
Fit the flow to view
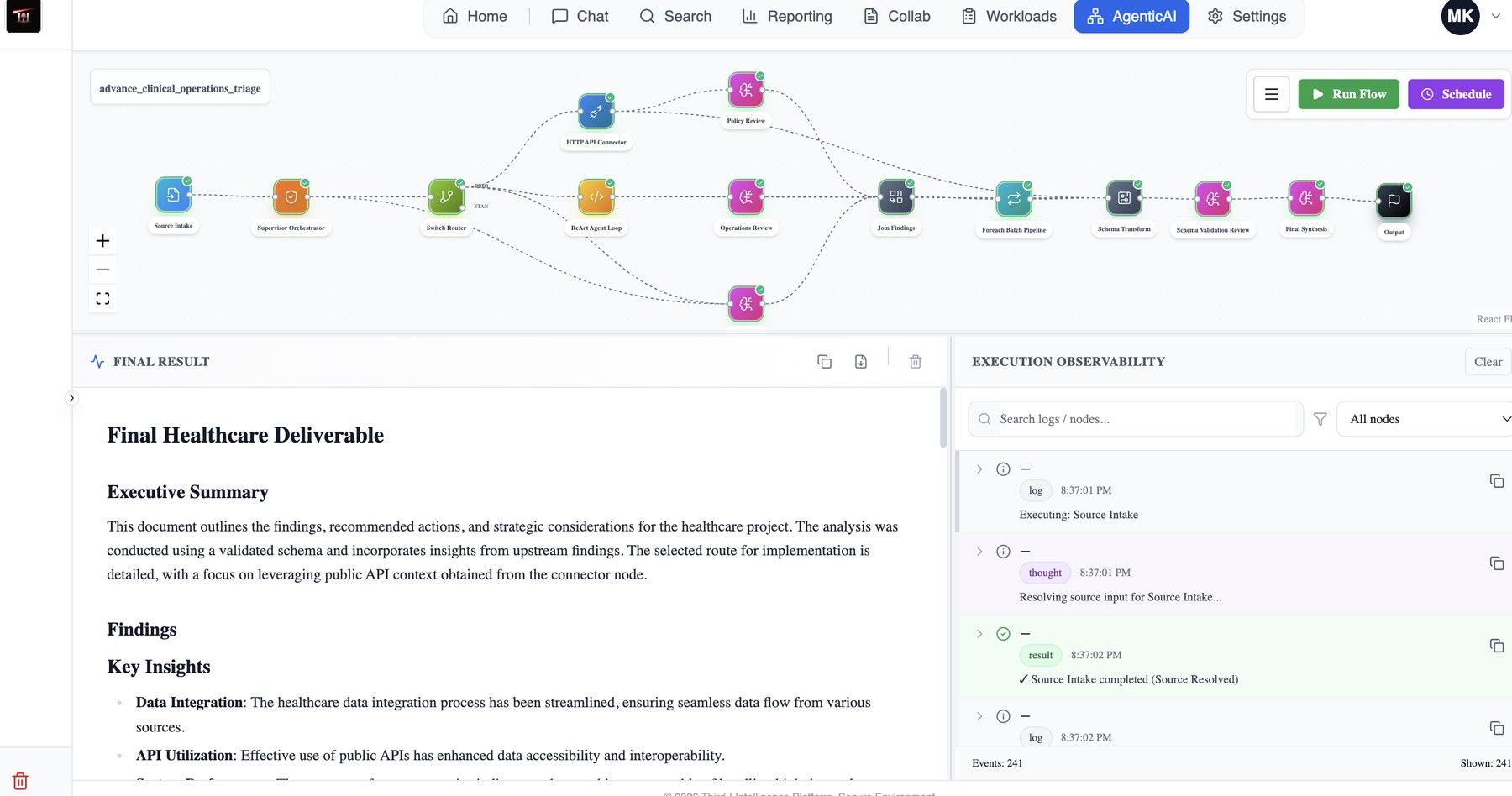102,299
